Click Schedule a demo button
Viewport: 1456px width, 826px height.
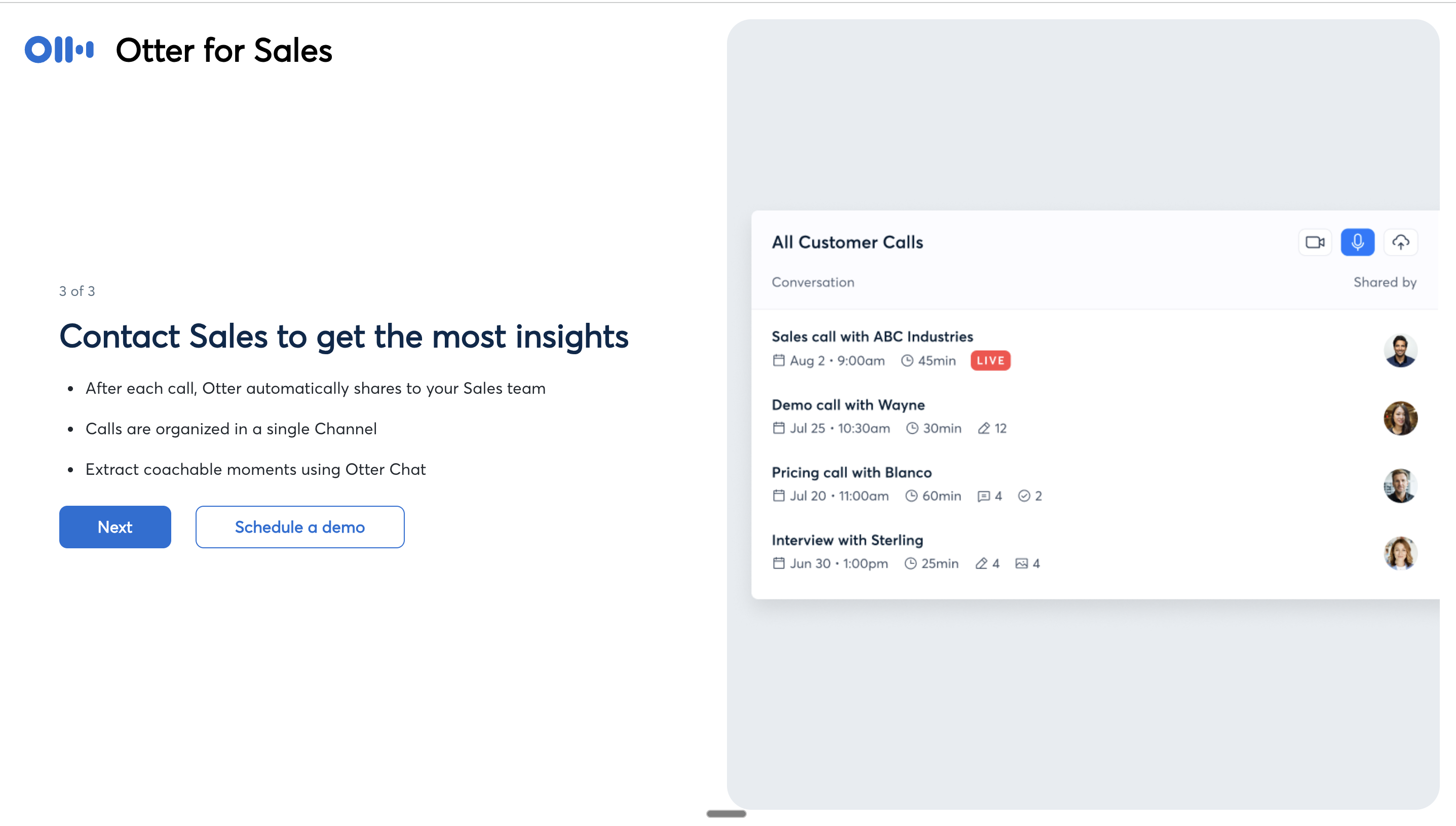(299, 527)
